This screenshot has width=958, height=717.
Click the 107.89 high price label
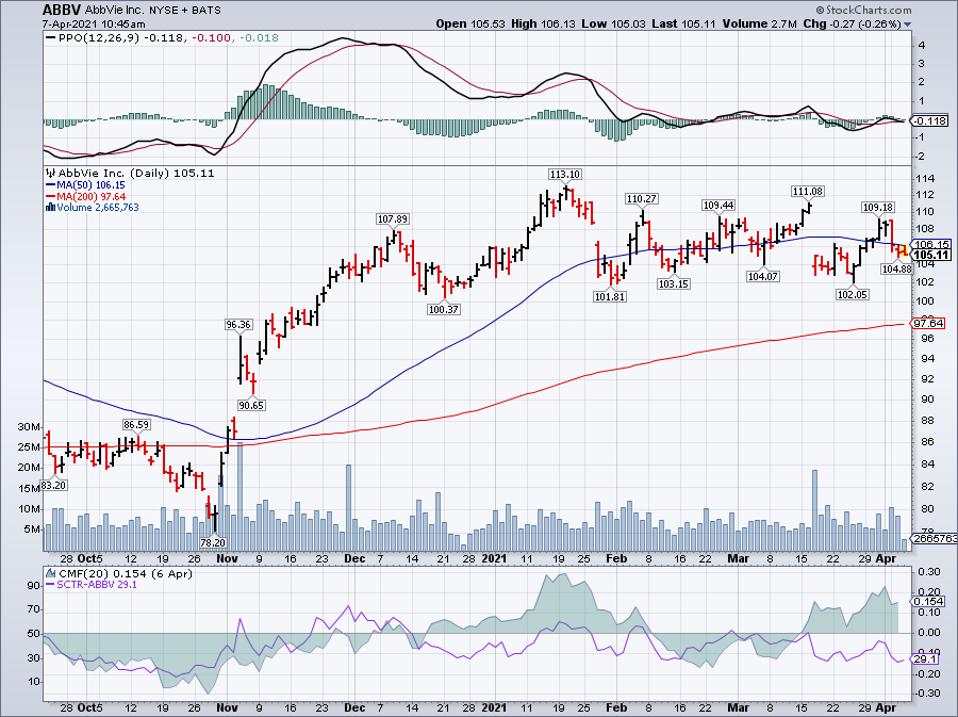(x=392, y=219)
